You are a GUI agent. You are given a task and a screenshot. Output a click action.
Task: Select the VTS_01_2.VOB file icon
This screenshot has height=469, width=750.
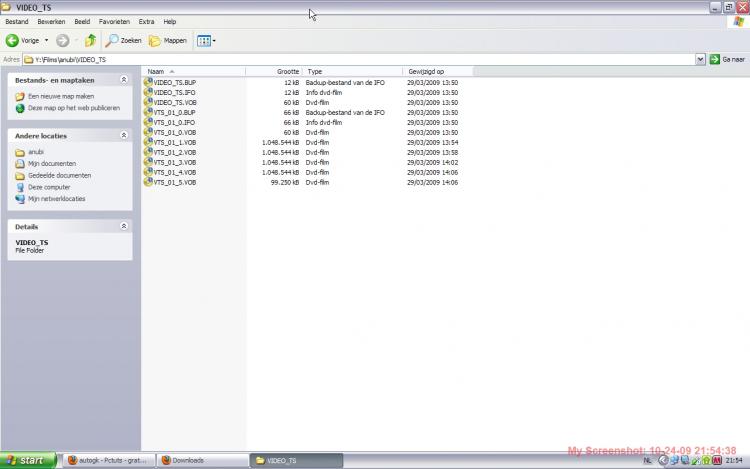pos(148,153)
